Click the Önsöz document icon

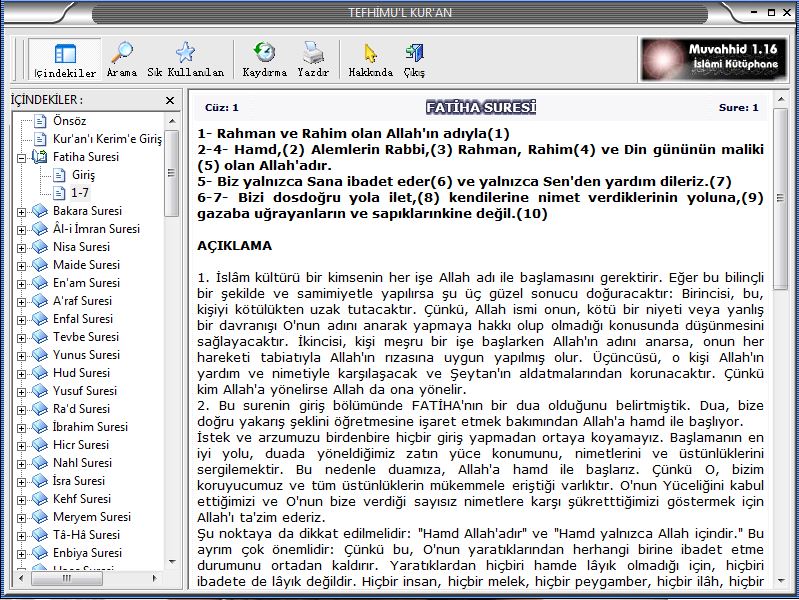(x=40, y=121)
